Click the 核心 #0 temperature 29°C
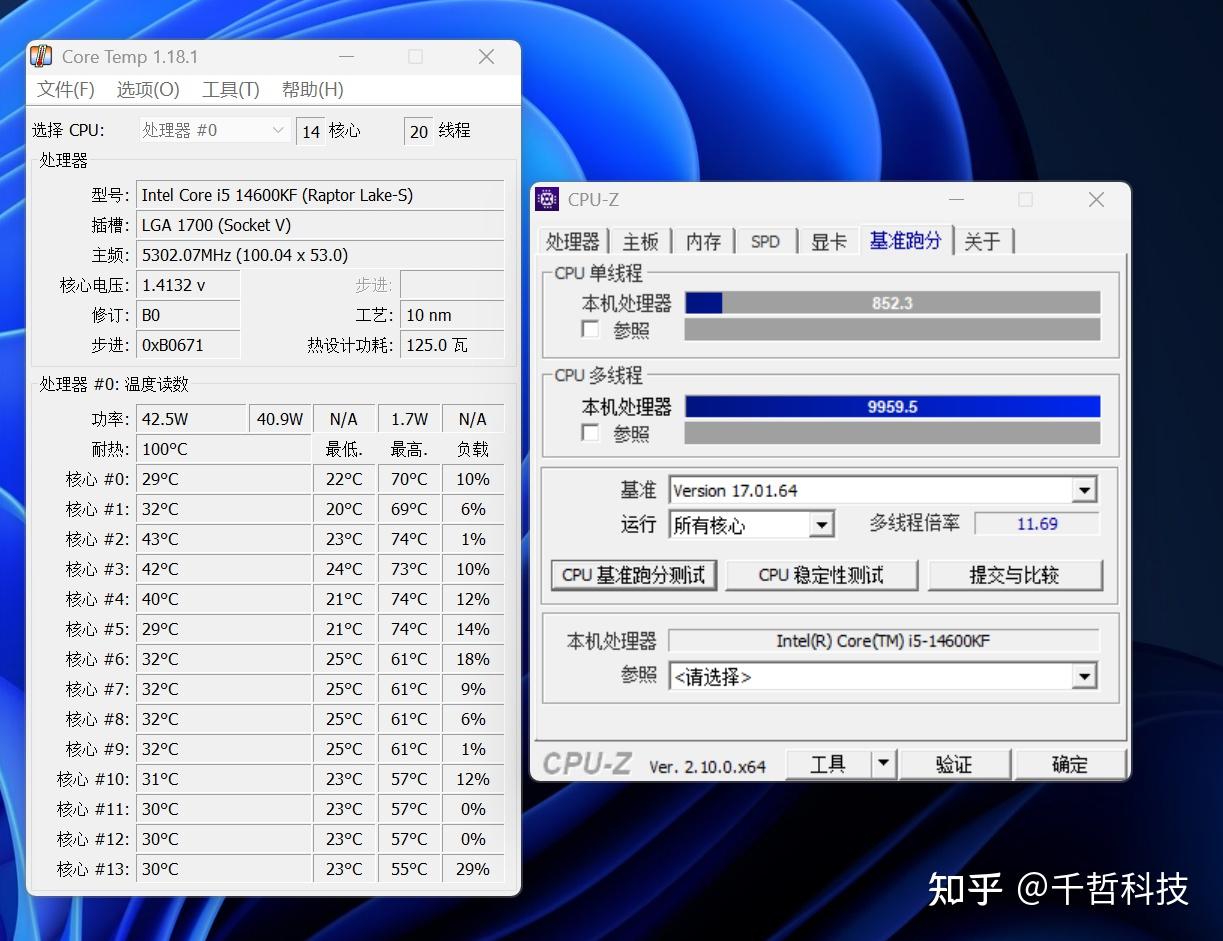The width and height of the screenshot is (1223, 941). [x=223, y=479]
